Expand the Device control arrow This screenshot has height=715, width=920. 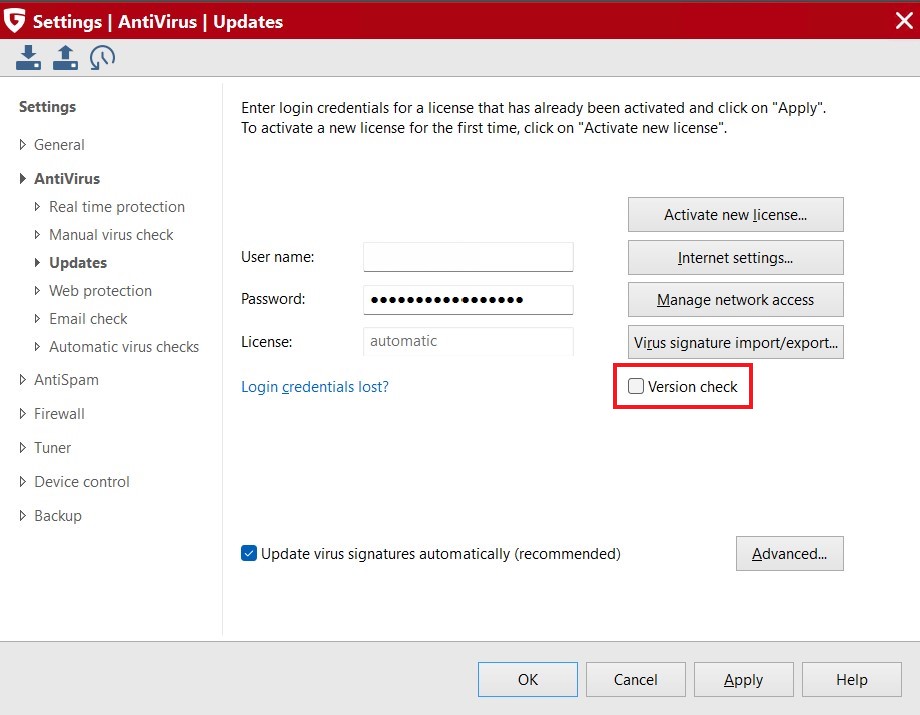[x=22, y=482]
